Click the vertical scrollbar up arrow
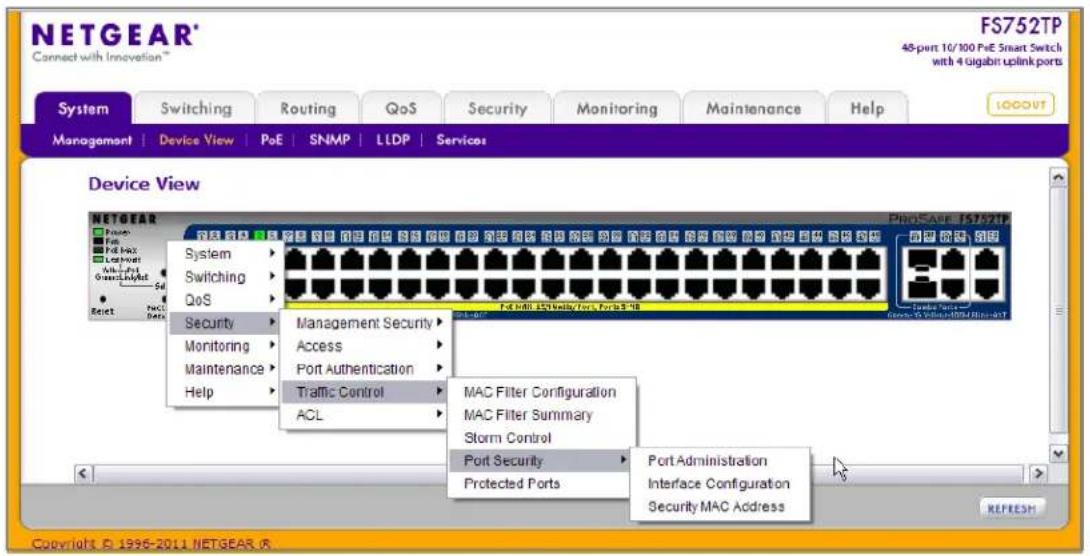This screenshot has width=1090, height=556. coord(1058,177)
